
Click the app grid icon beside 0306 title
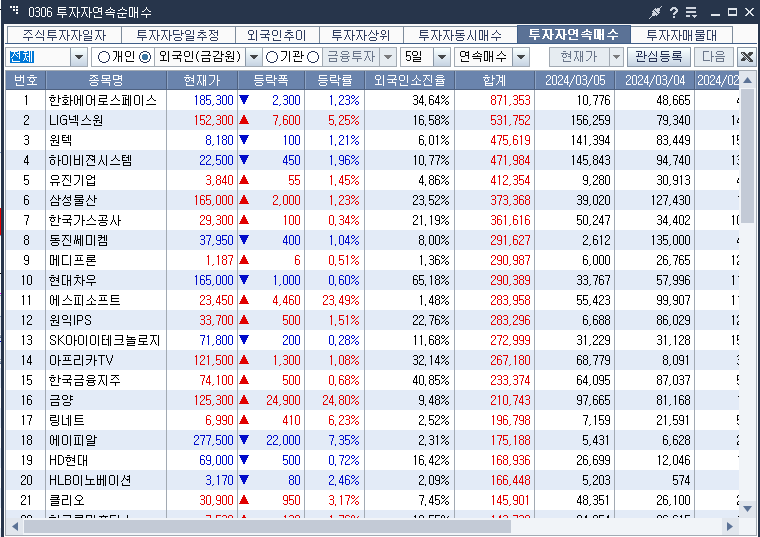[x=15, y=10]
